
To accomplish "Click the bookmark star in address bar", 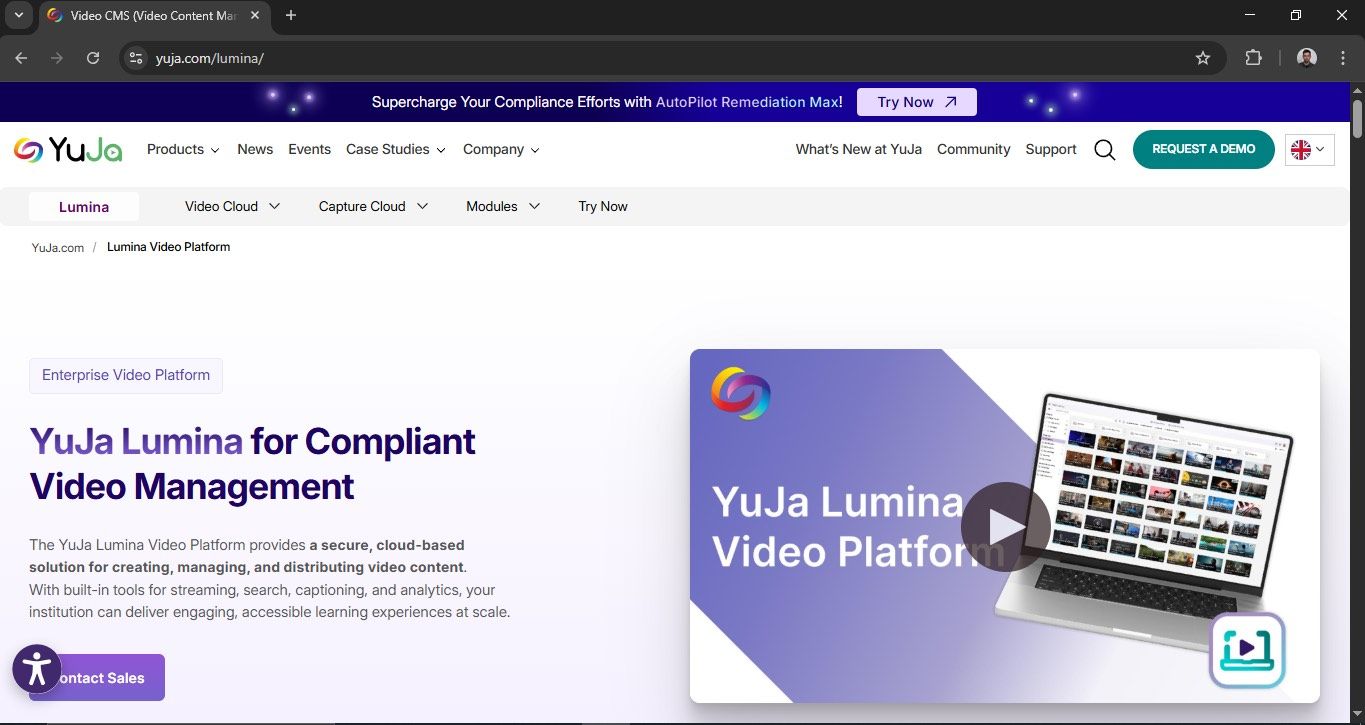I will coord(1203,58).
